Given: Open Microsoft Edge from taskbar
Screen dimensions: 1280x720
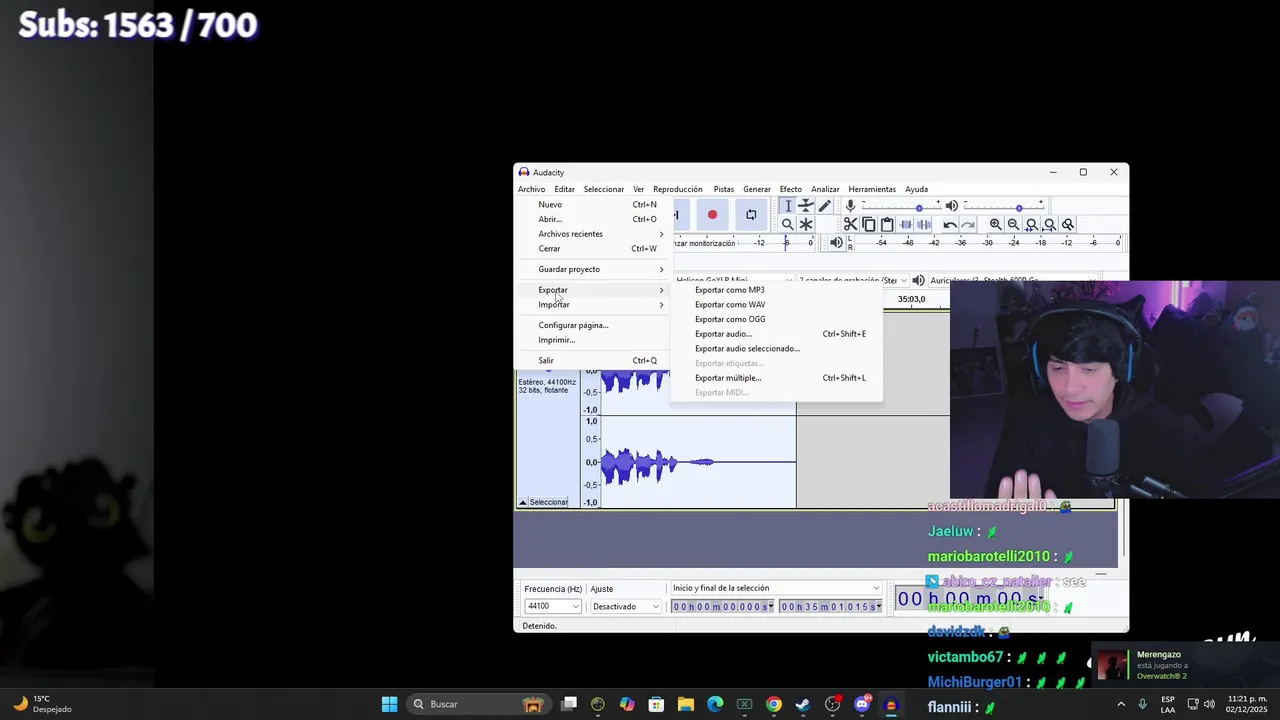Looking at the screenshot, I should (715, 704).
